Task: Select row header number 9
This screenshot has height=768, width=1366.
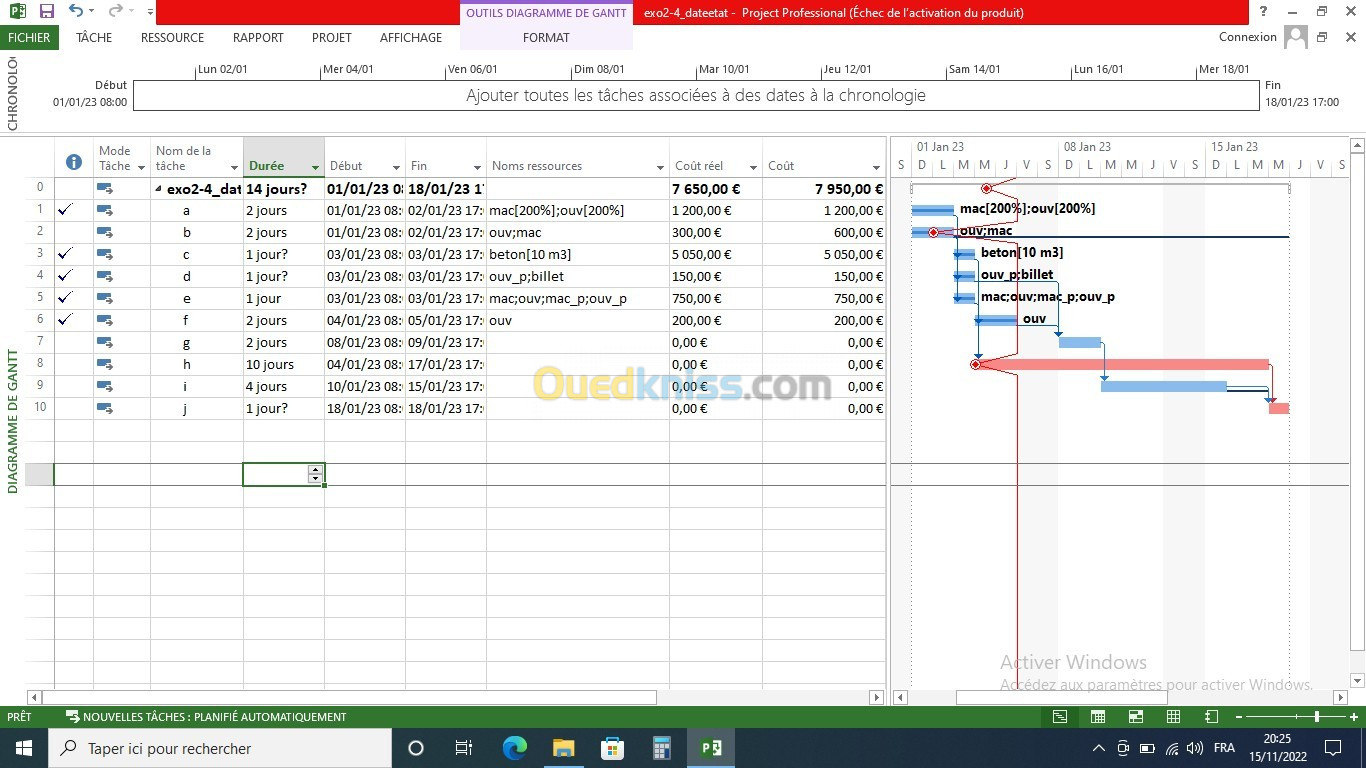Action: pos(39,387)
